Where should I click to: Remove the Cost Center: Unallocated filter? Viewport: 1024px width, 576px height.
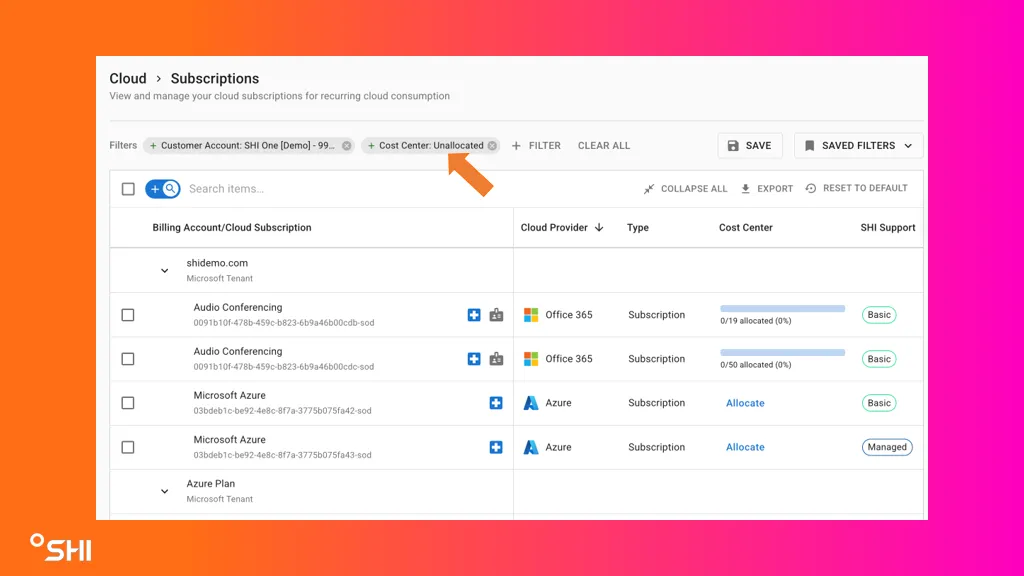pyautogui.click(x=492, y=146)
